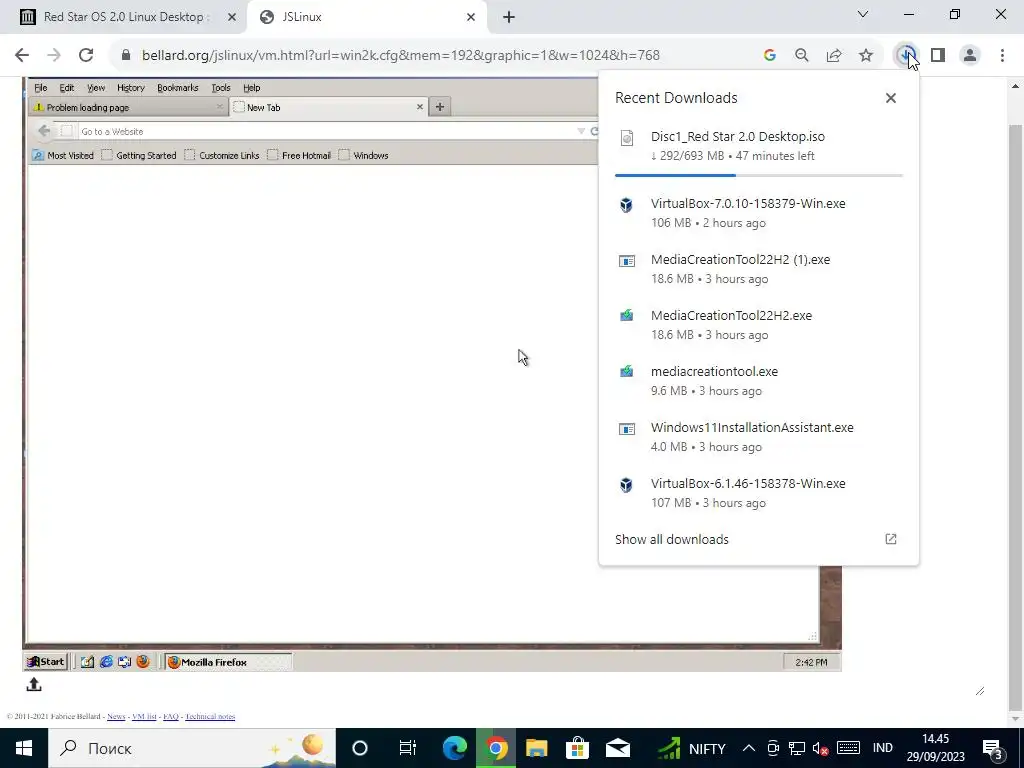The image size is (1024, 768).
Task: Close the JSLinux tab
Action: tap(471, 18)
